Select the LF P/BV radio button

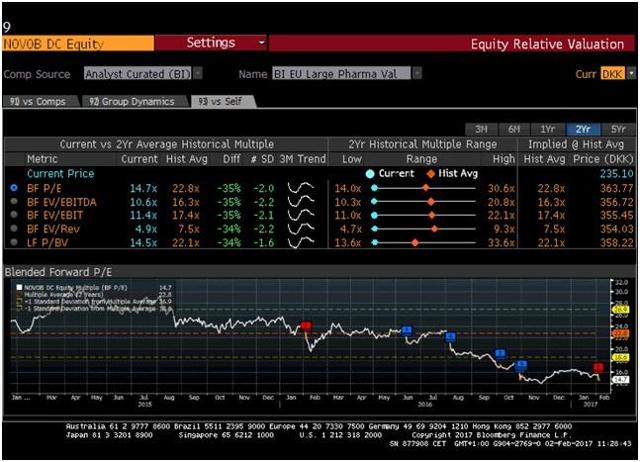tap(14, 242)
